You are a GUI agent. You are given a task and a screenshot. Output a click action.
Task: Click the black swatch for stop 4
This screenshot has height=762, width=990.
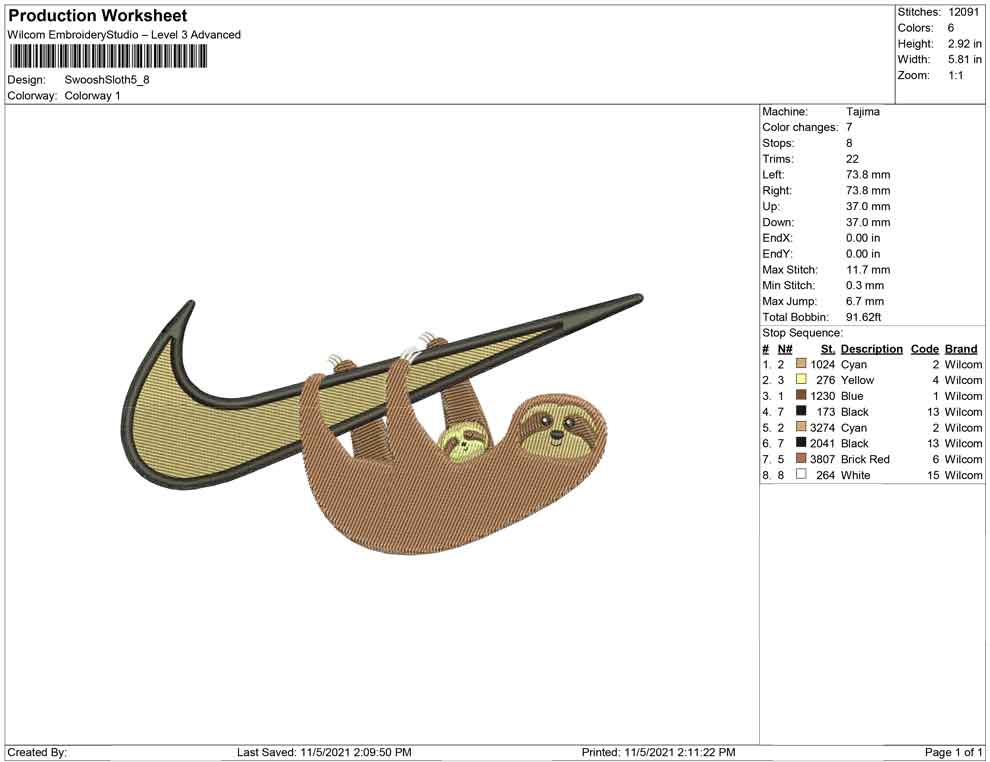click(801, 411)
